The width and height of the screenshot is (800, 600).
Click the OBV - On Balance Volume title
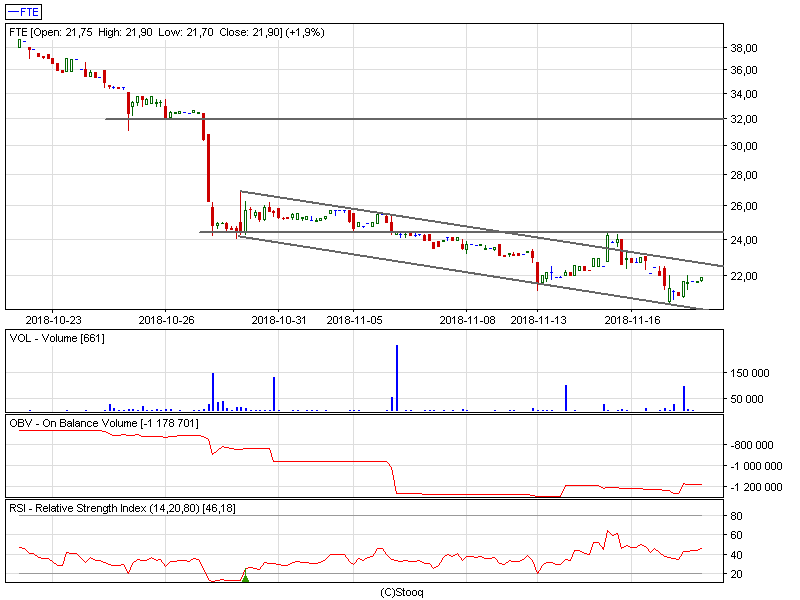coord(104,423)
